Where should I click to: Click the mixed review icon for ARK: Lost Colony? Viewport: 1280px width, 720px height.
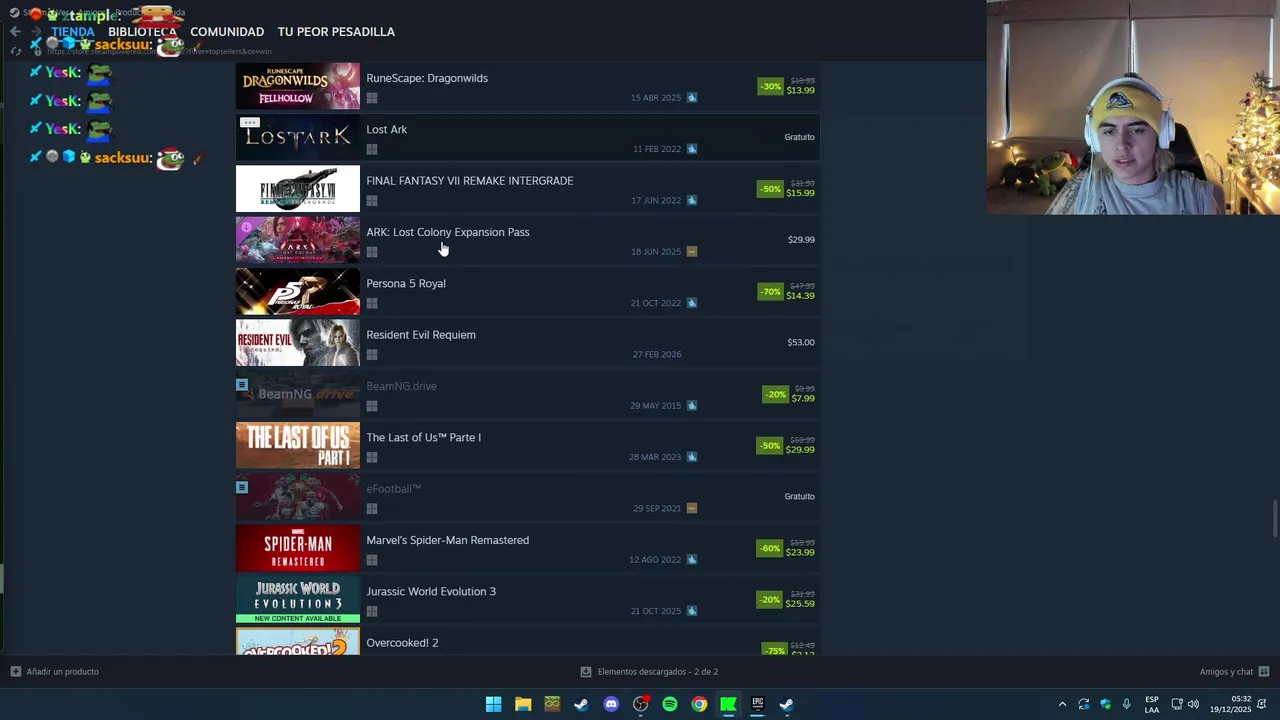click(692, 252)
